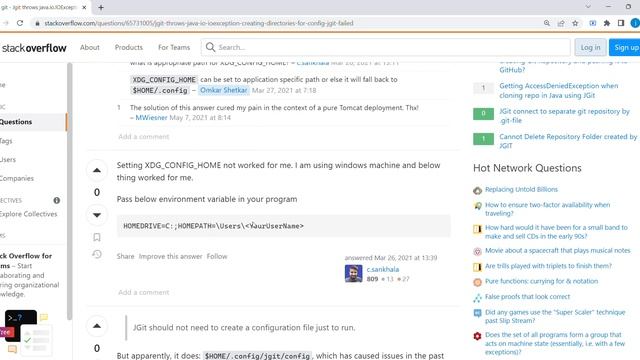The width and height of the screenshot is (640, 360).
Task: Open False proofs that look correct
Action: click(527, 297)
